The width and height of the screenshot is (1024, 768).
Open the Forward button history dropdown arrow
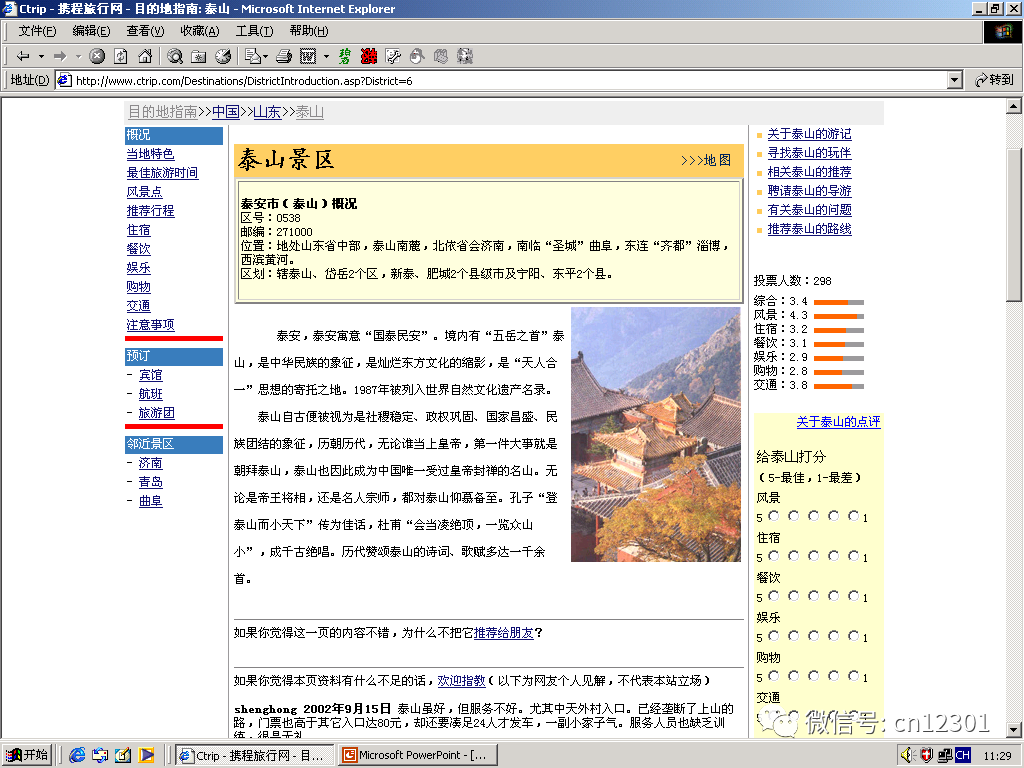[x=78, y=56]
